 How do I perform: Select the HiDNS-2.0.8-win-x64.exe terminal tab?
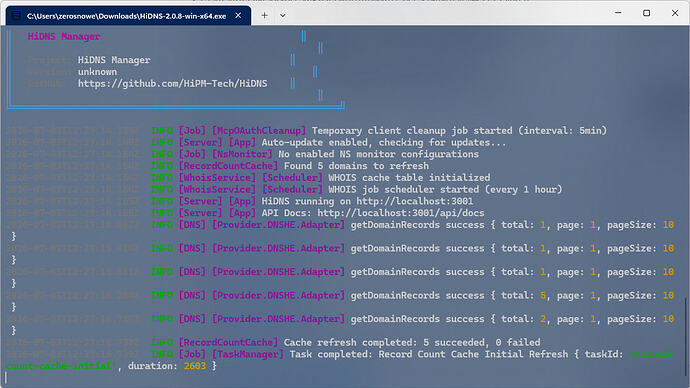[x=128, y=16]
